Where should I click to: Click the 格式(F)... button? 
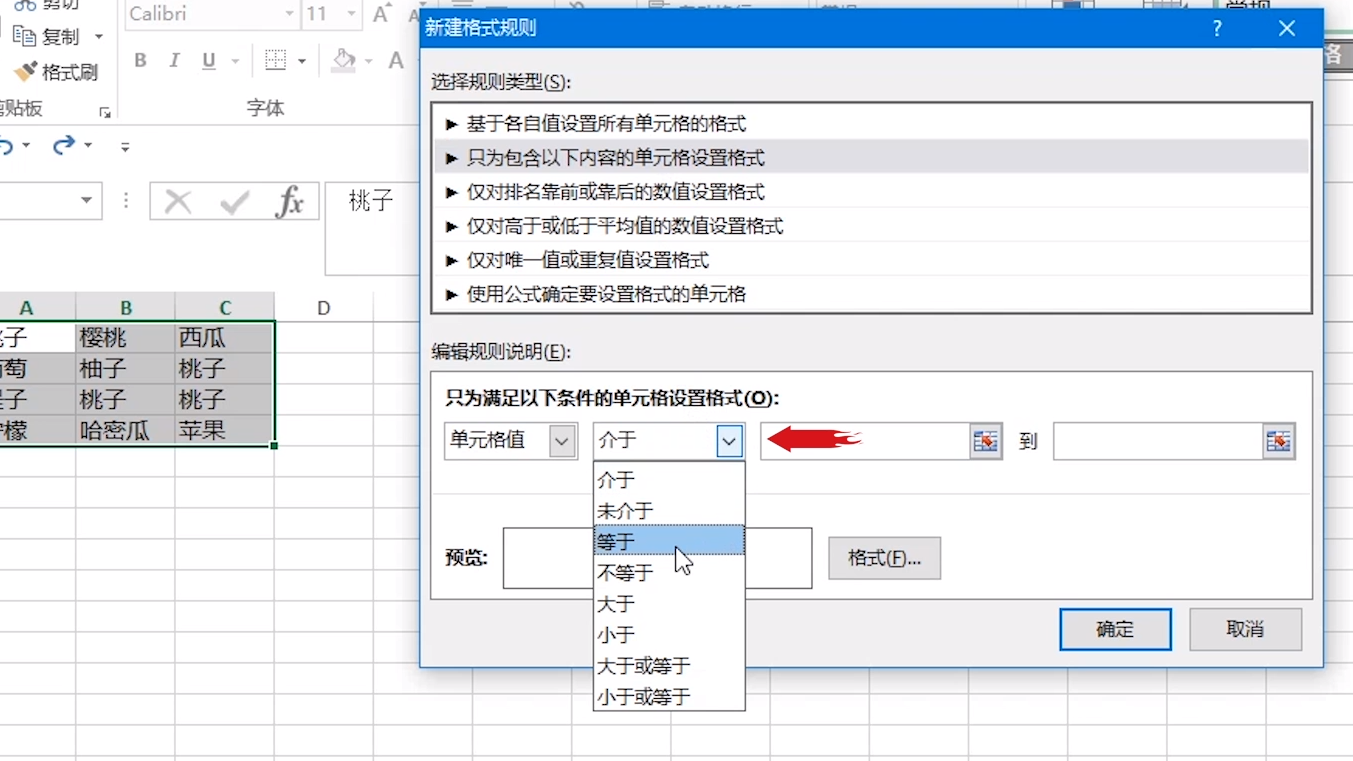click(884, 558)
